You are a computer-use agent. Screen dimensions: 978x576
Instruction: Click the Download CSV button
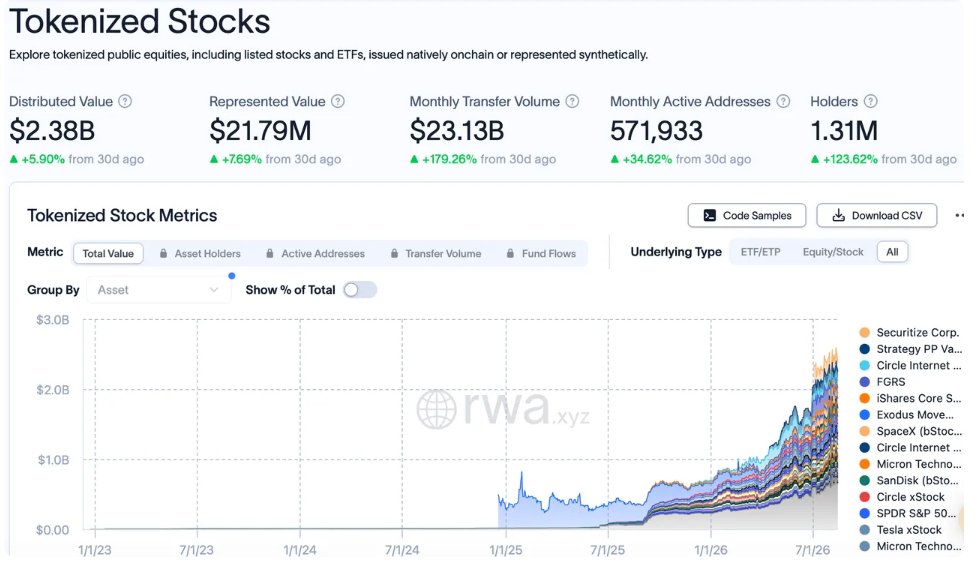point(876,215)
